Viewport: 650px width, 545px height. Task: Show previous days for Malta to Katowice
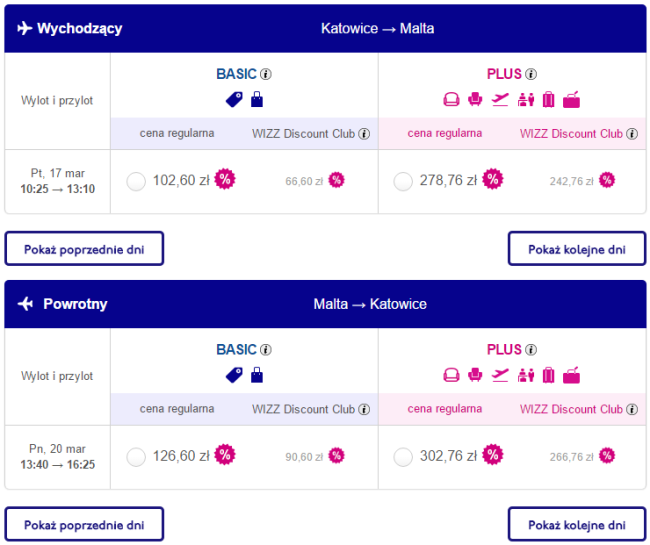[84, 524]
